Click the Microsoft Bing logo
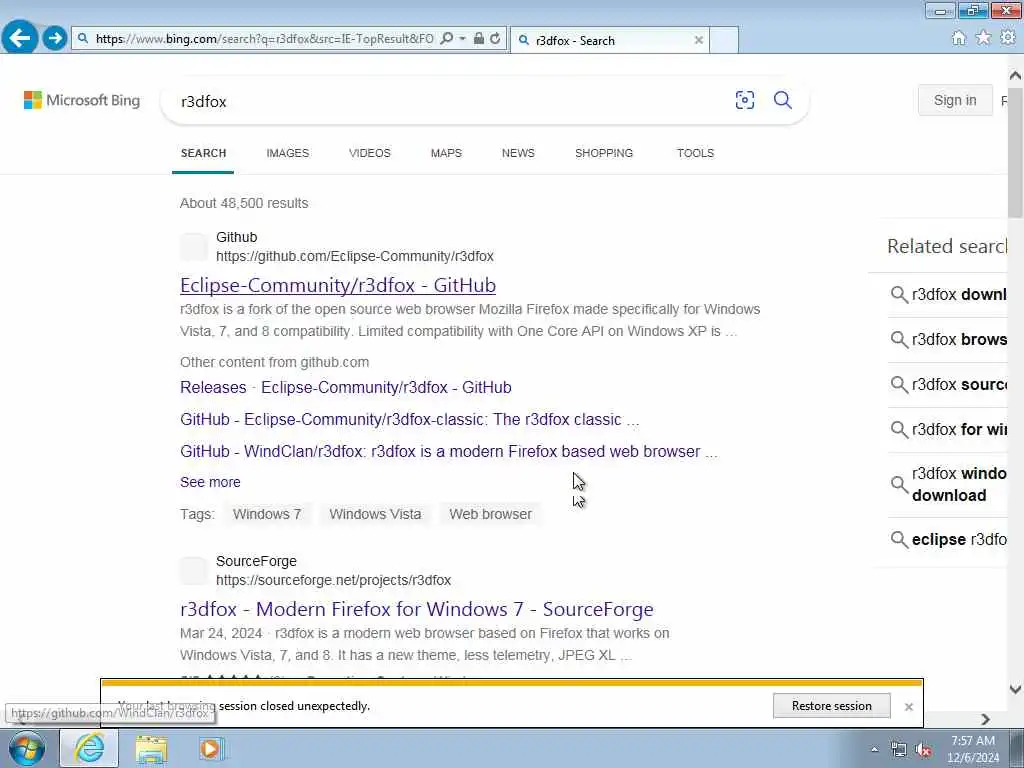This screenshot has height=768, width=1024. click(82, 100)
